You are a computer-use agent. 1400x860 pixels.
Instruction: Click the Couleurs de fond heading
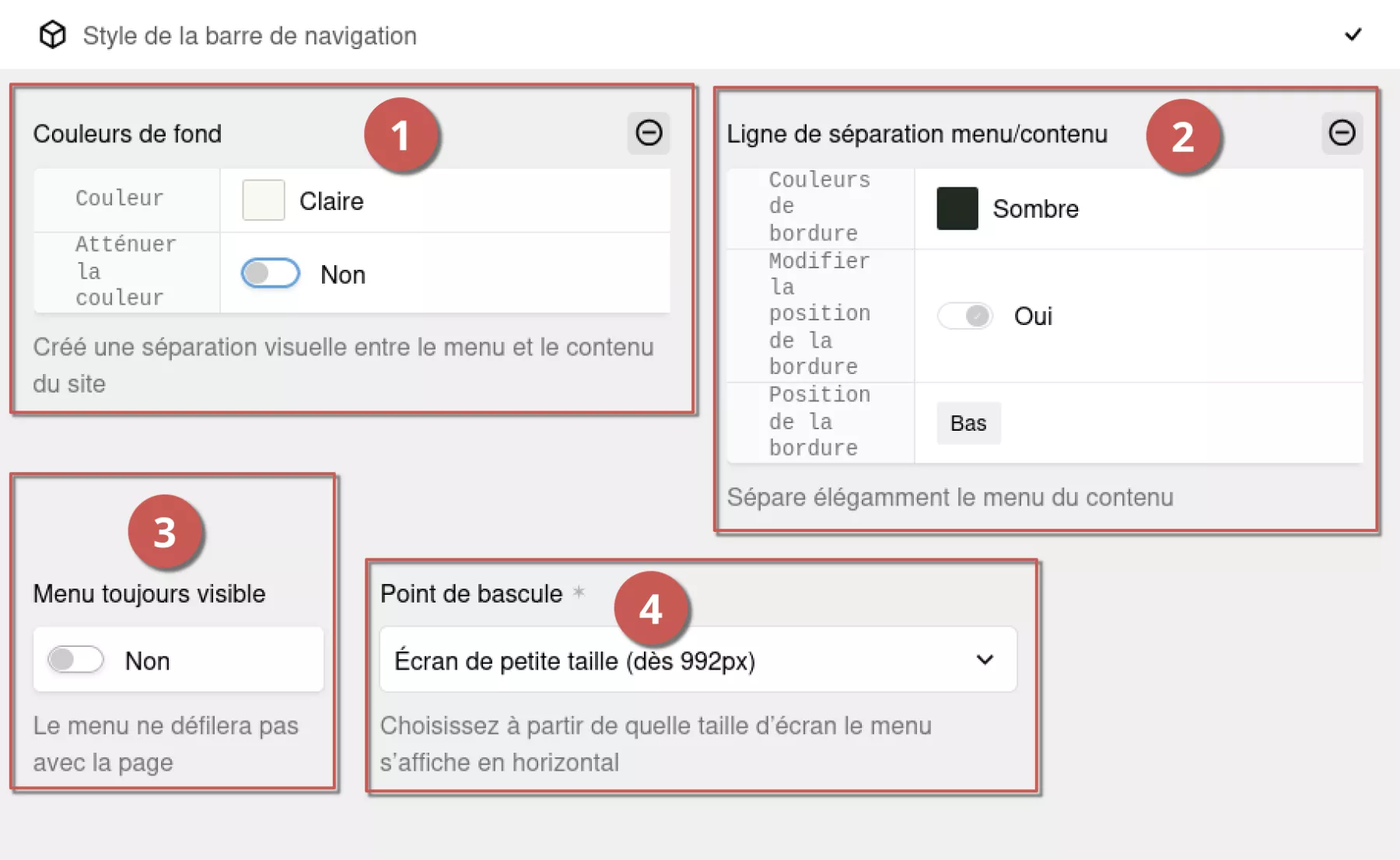click(127, 134)
